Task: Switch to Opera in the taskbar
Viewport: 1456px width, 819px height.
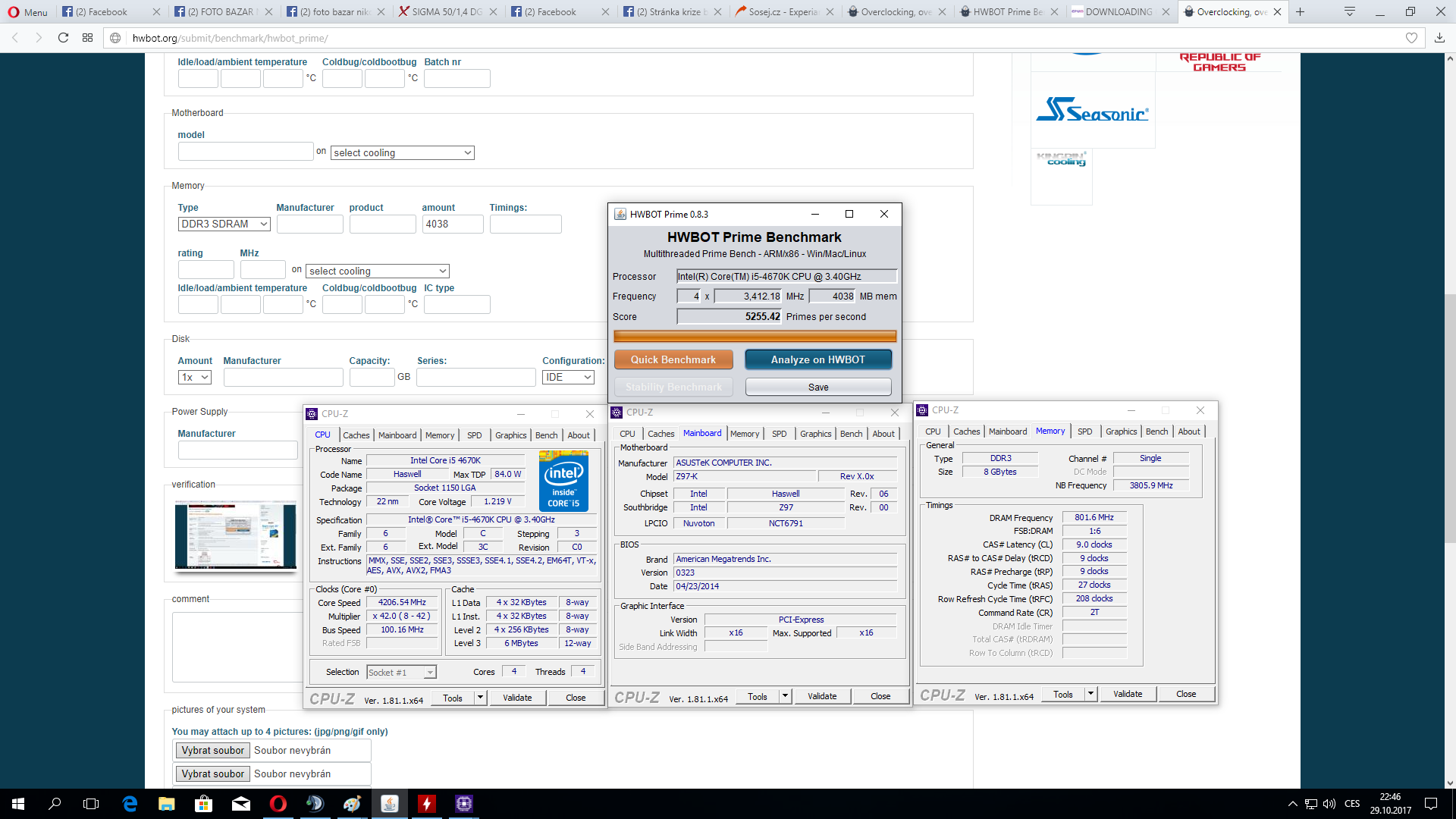Action: 278,804
